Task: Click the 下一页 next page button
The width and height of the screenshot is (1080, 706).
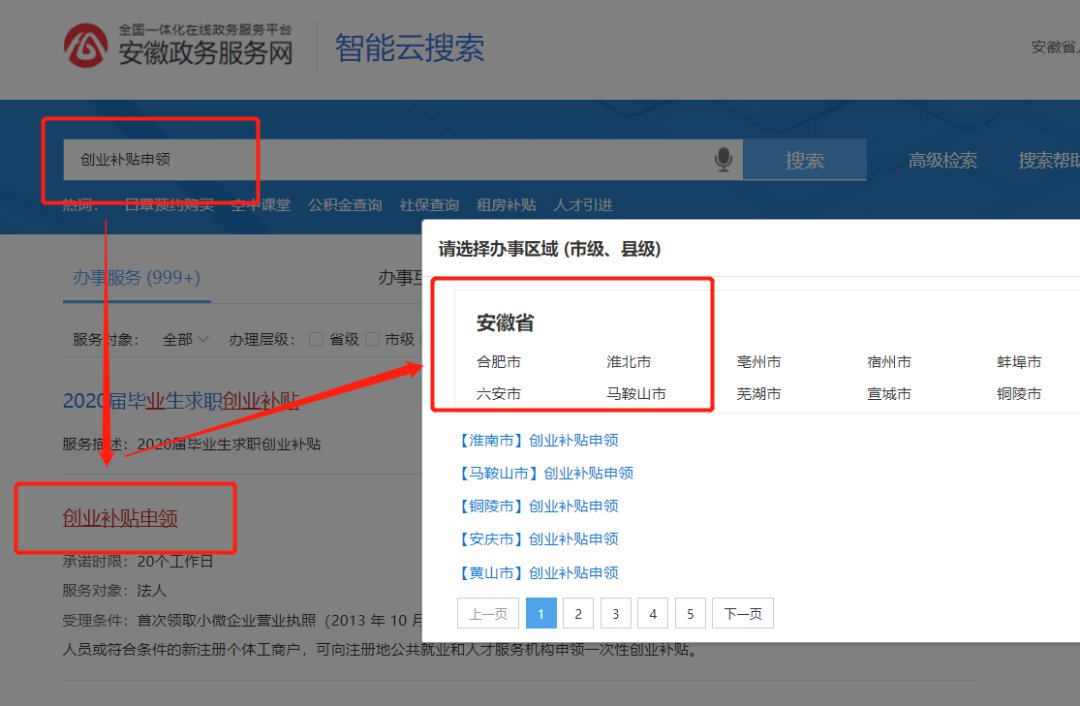Action: pos(742,613)
